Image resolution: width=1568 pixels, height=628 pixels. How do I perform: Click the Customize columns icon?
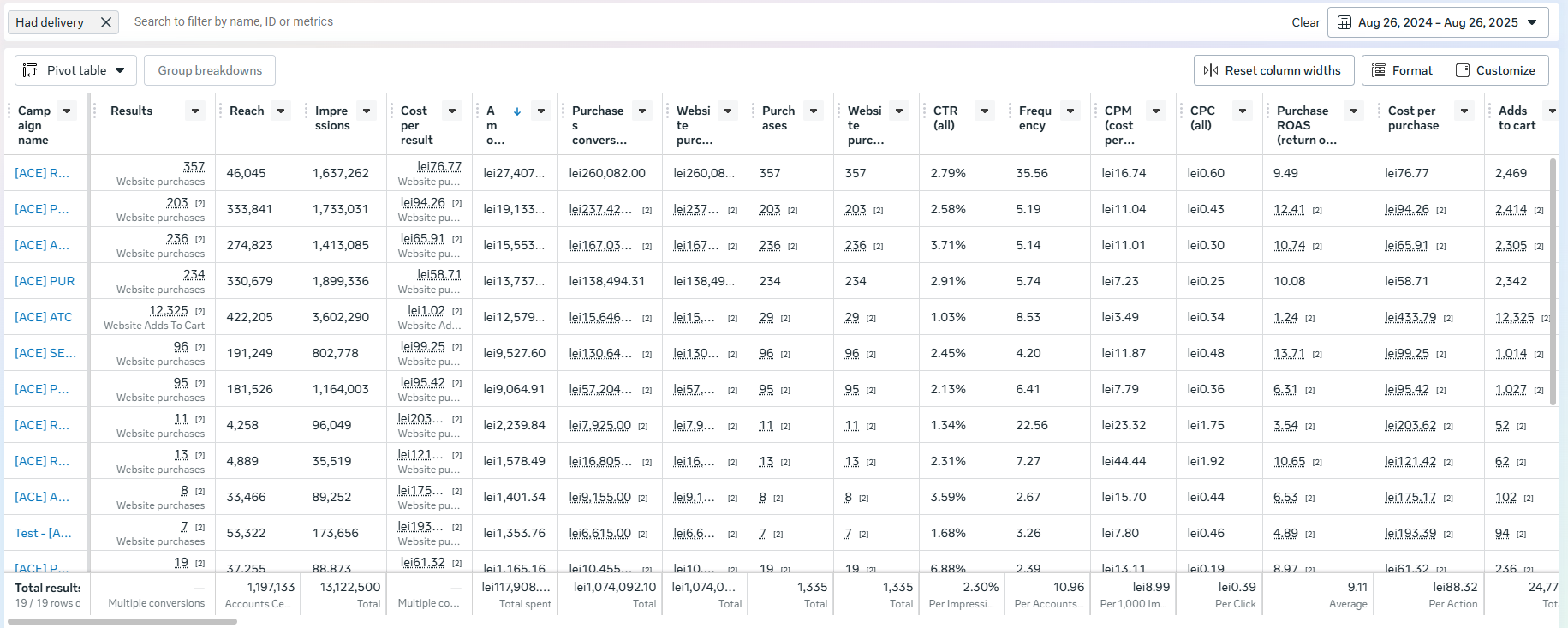click(x=1463, y=70)
